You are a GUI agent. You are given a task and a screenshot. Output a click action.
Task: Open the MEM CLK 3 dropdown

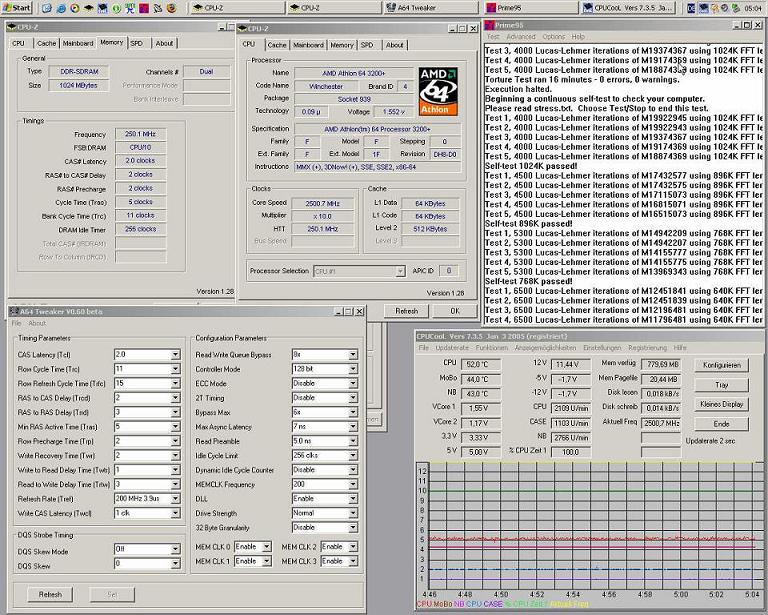[353, 561]
